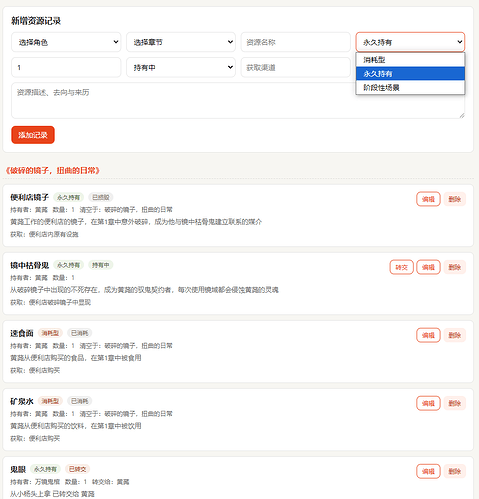Click the 速食面 title
Image resolution: width=479 pixels, height=499 pixels.
[22, 333]
